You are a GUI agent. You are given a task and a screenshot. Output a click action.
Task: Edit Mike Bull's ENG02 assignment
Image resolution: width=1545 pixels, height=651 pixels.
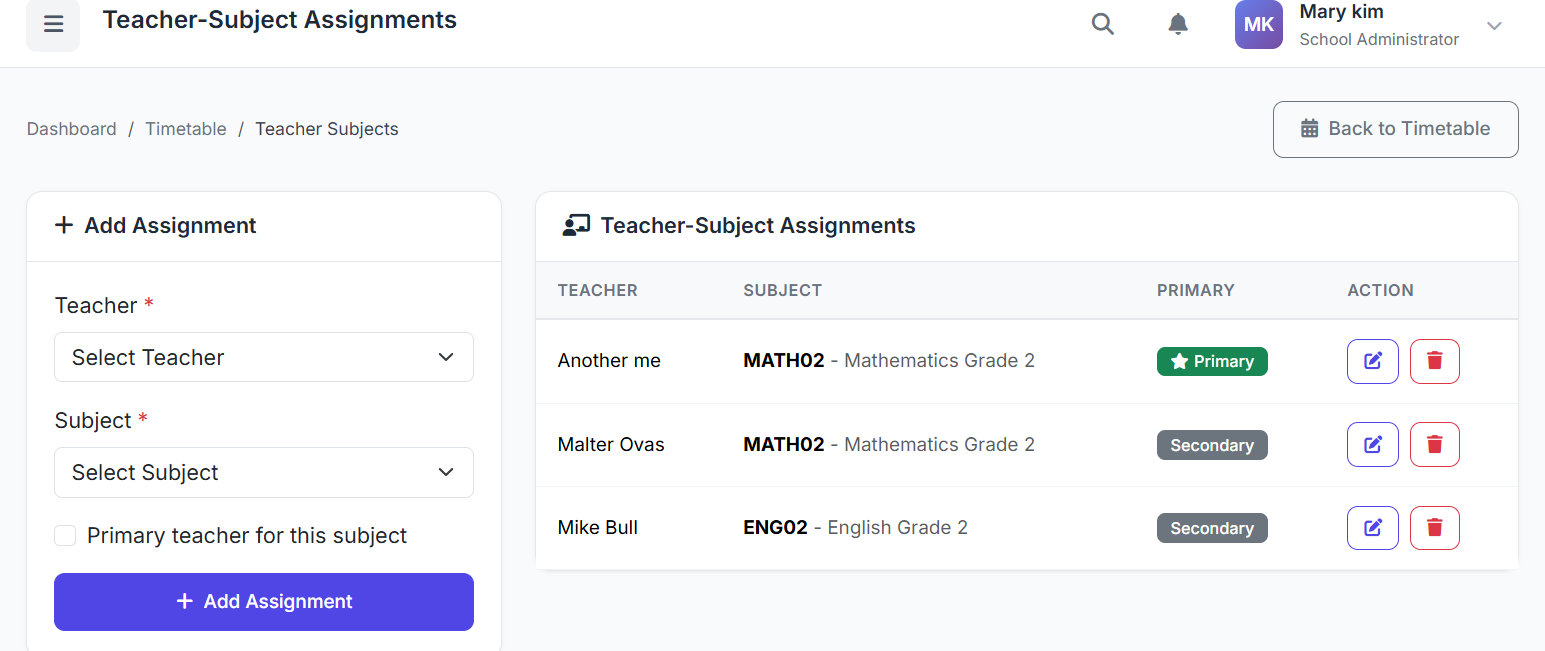1372,528
